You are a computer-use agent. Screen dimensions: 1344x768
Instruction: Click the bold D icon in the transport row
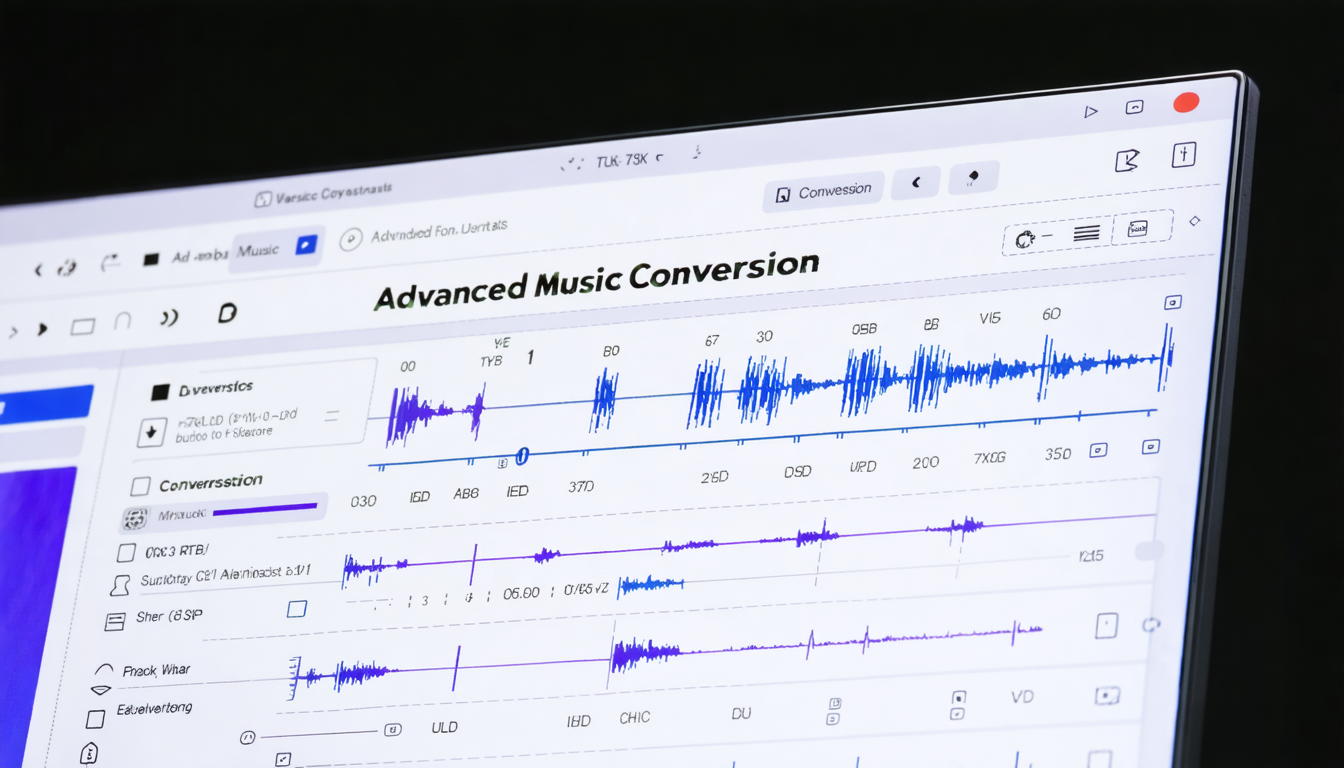[227, 313]
